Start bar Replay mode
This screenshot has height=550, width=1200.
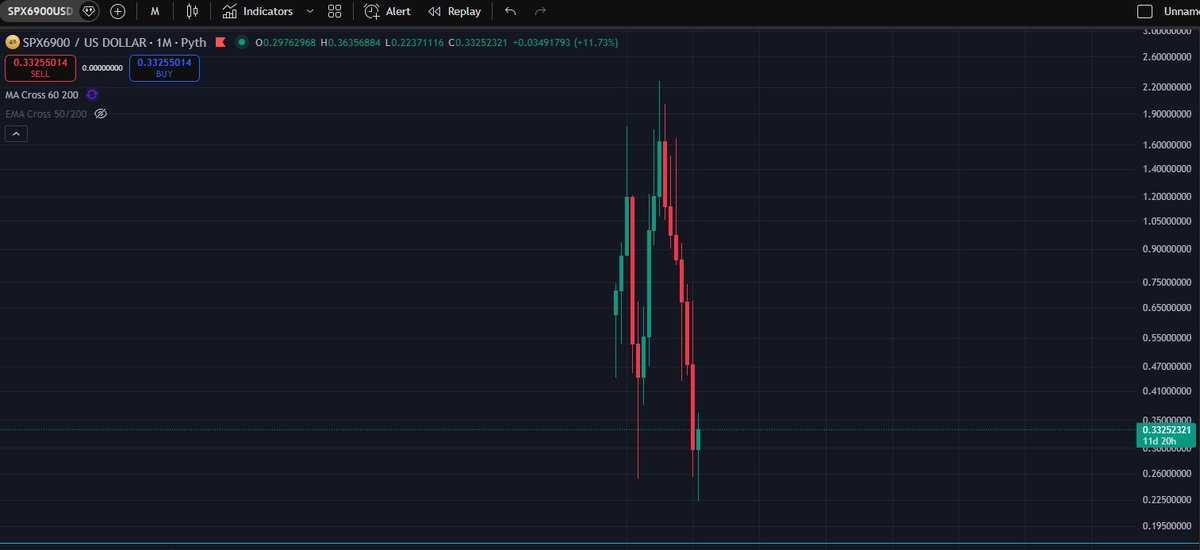(x=454, y=11)
